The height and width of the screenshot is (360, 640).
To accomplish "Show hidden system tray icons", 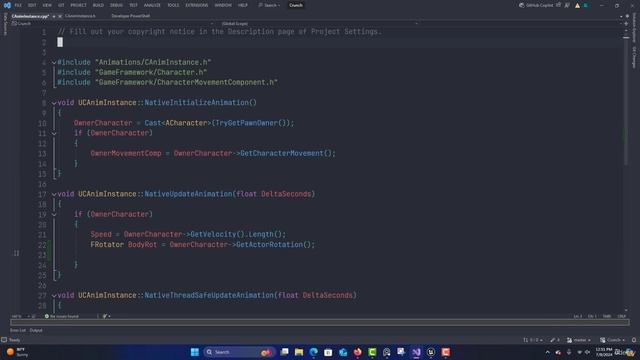I will pos(548,352).
